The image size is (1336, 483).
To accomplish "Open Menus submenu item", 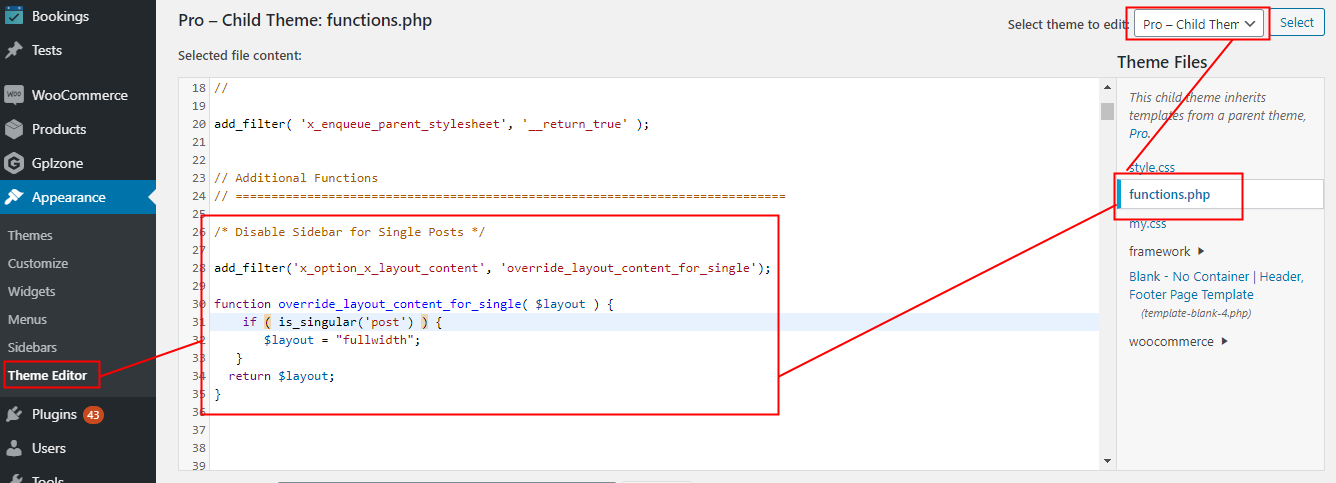I will pyautogui.click(x=27, y=319).
